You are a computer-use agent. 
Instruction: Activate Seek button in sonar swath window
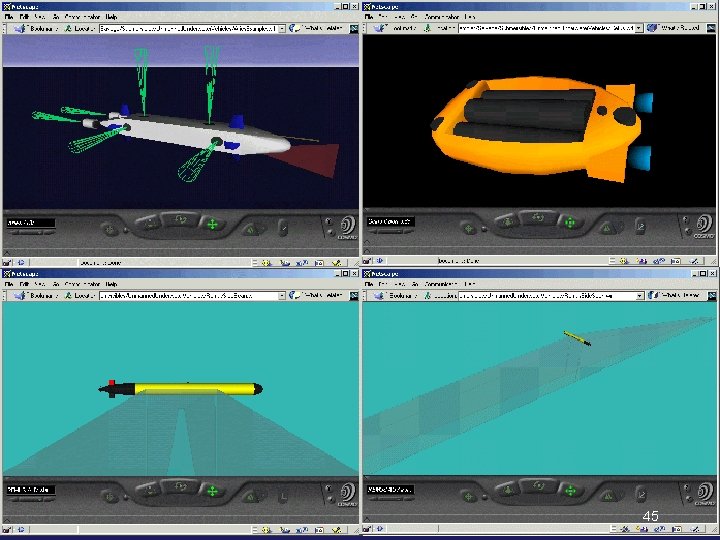coord(468,495)
